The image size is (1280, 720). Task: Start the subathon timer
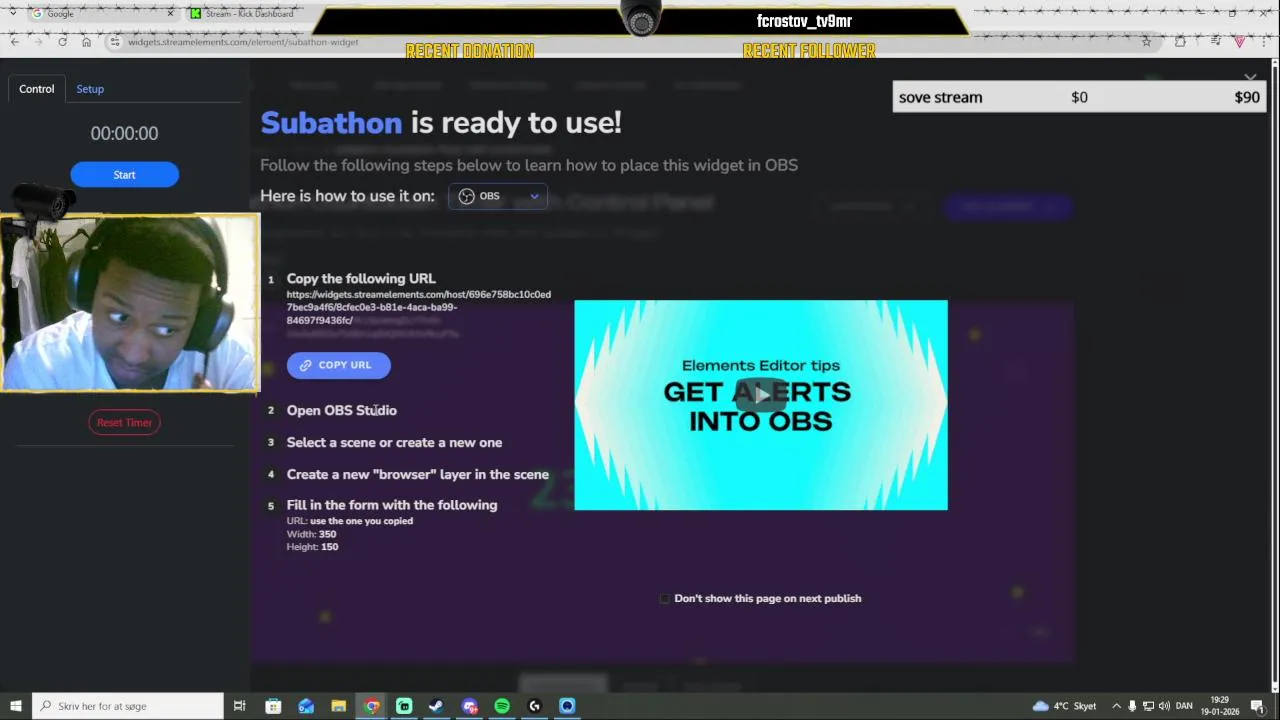pos(124,175)
